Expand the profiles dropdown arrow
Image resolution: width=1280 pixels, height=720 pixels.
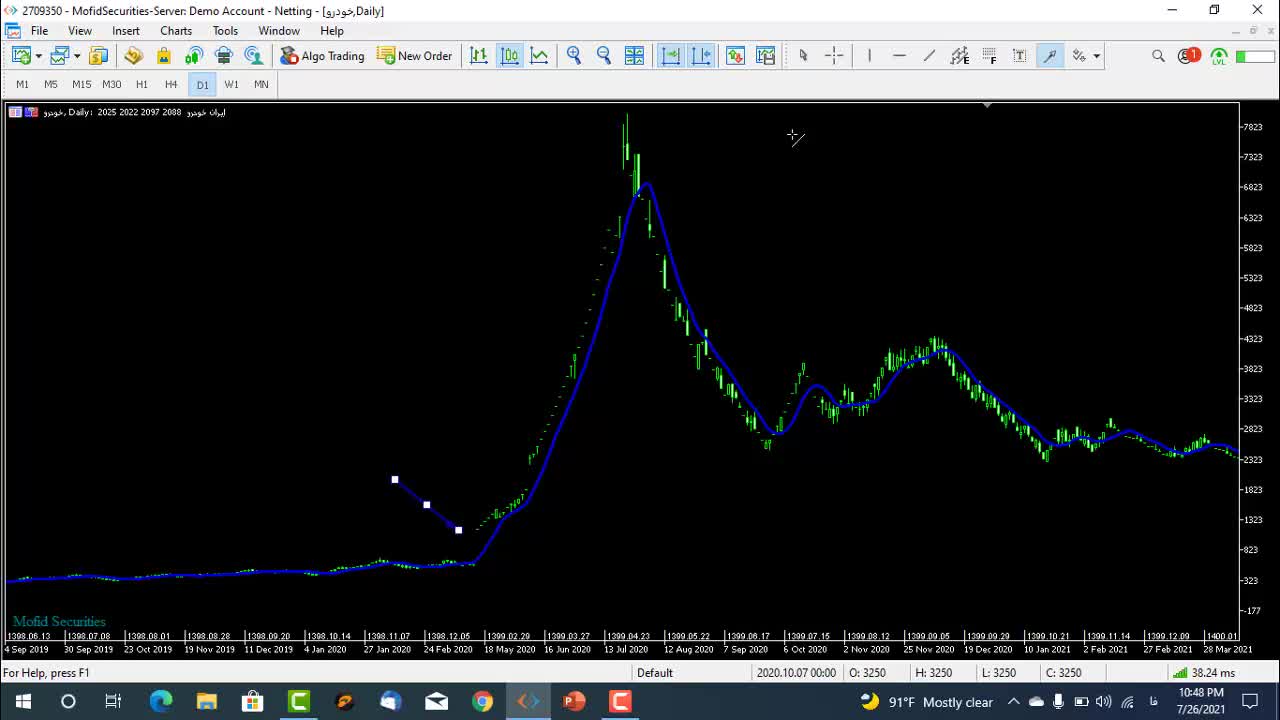(77, 56)
